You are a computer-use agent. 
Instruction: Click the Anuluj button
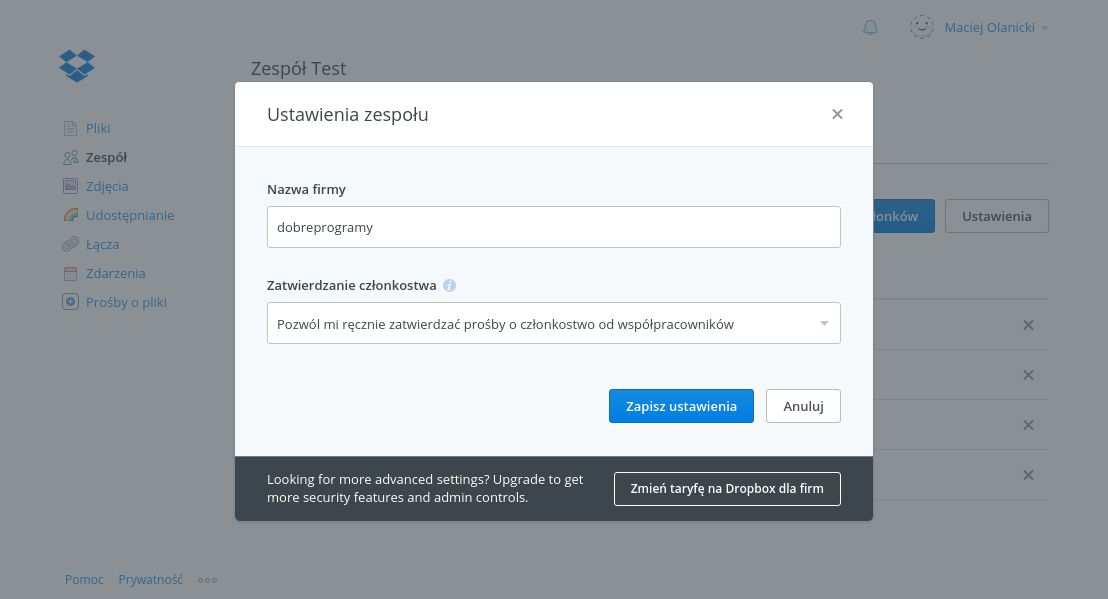point(803,406)
